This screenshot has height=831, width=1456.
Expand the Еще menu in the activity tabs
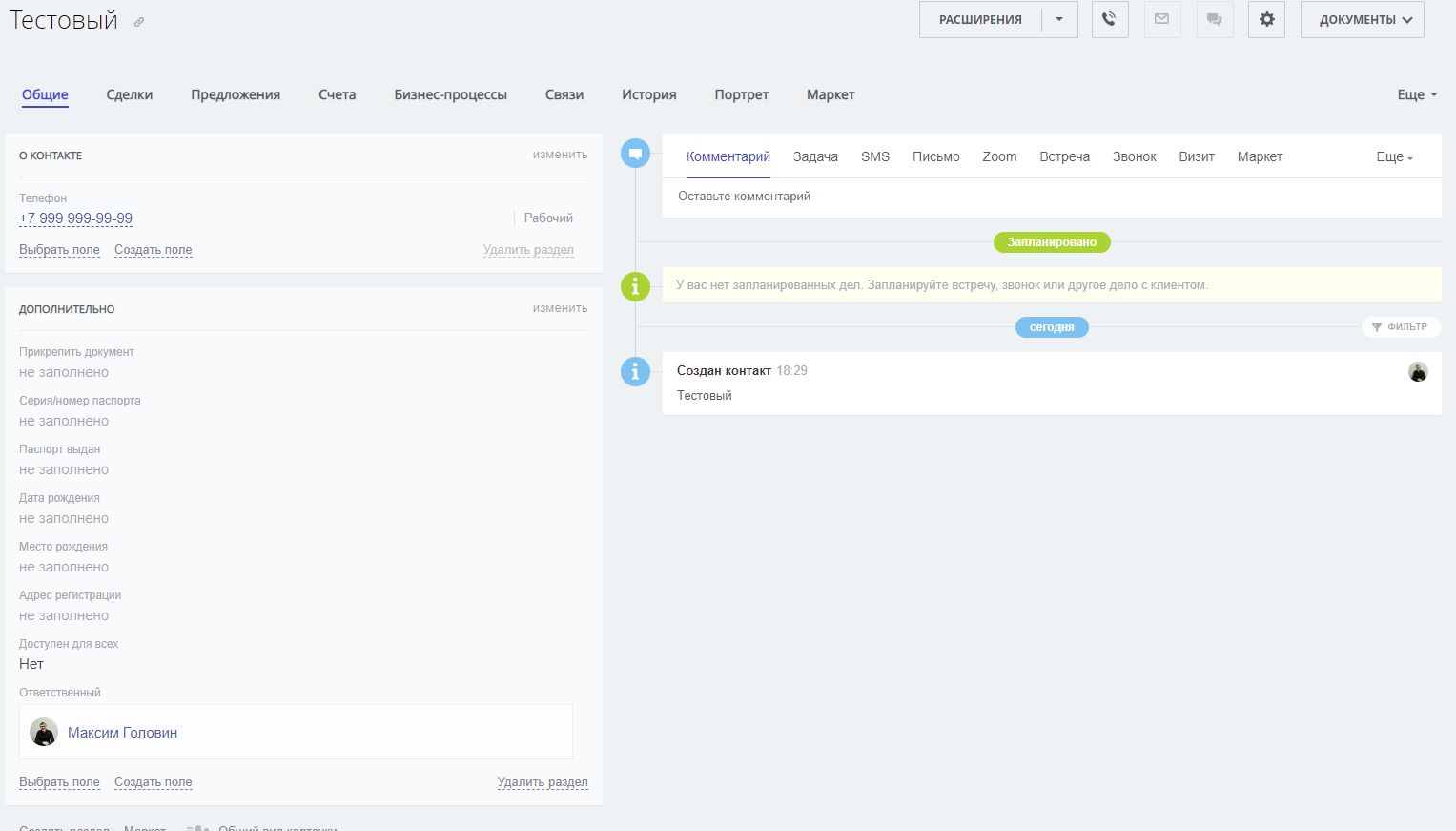coord(1394,157)
